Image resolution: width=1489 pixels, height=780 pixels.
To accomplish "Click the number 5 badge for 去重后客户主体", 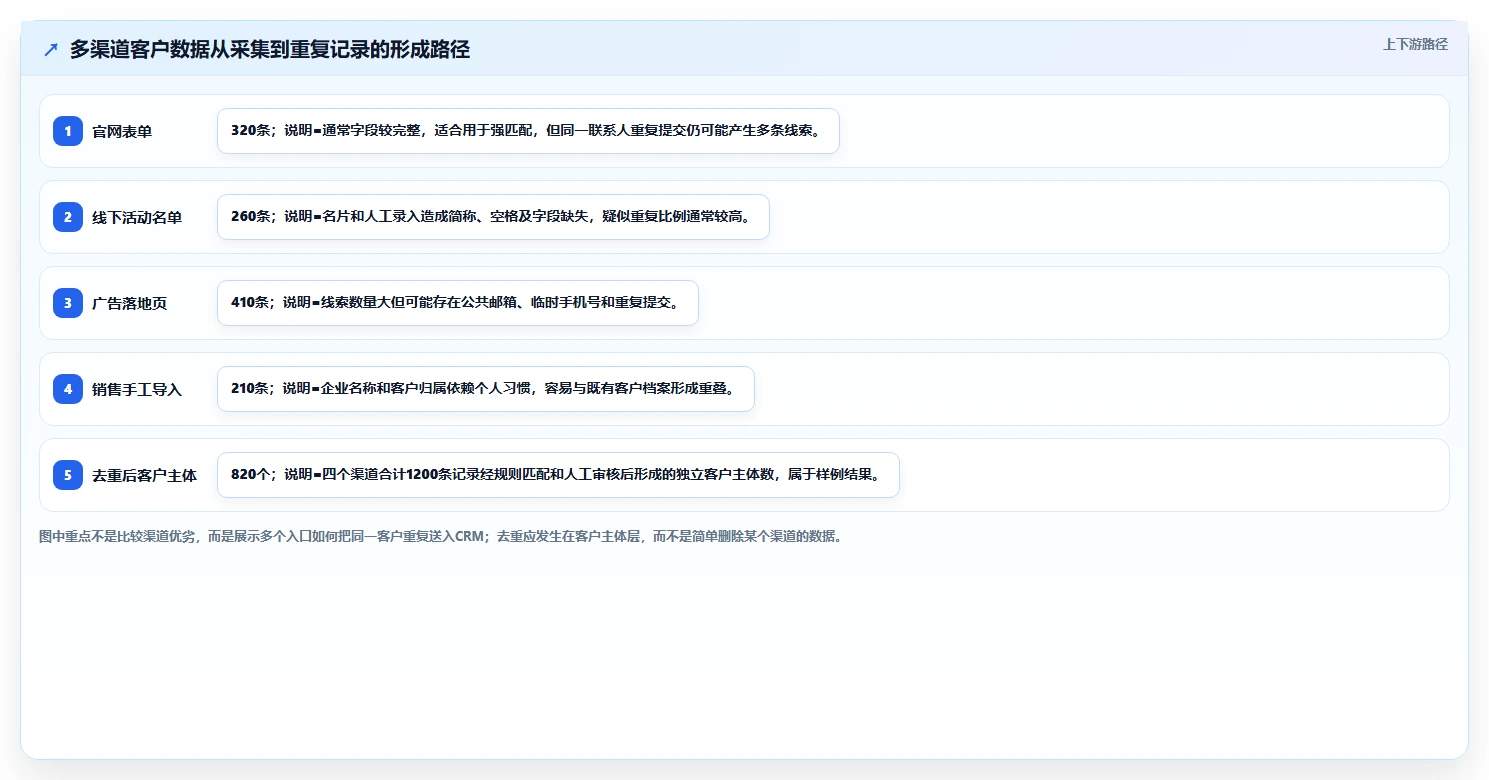I will point(68,475).
